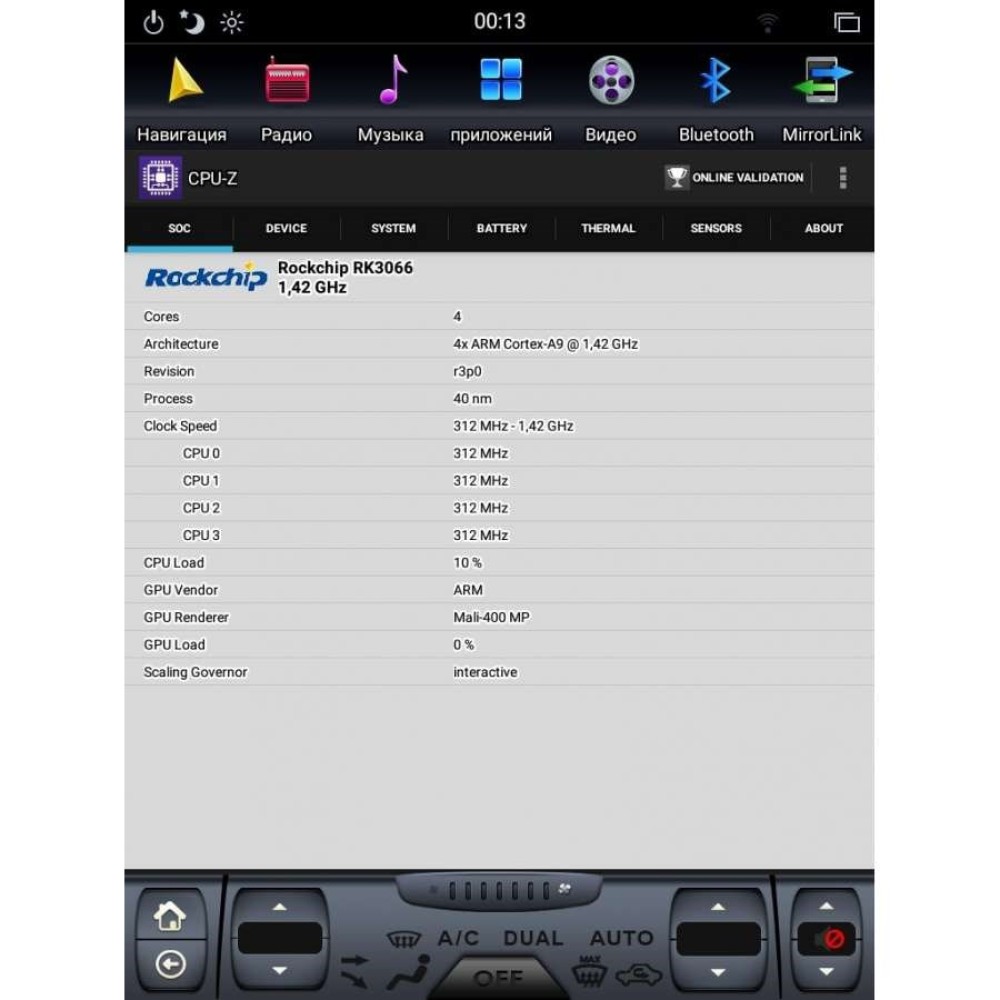The width and height of the screenshot is (1000, 1000).
Task: Open the MirrorLink app
Action: coord(821,99)
